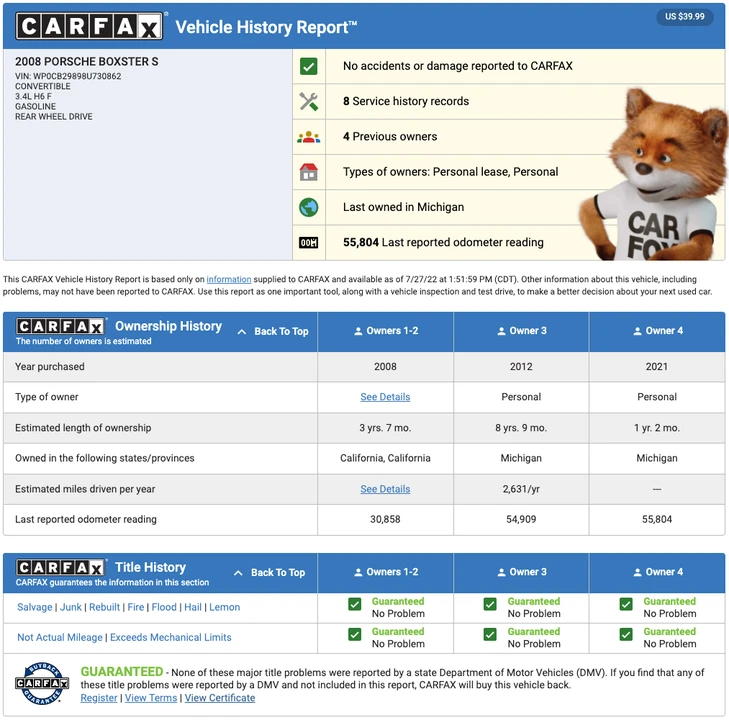729x720 pixels.
Task: Click Not Actual Mileage checkmark under Owner 3
Action: pyautogui.click(x=490, y=634)
